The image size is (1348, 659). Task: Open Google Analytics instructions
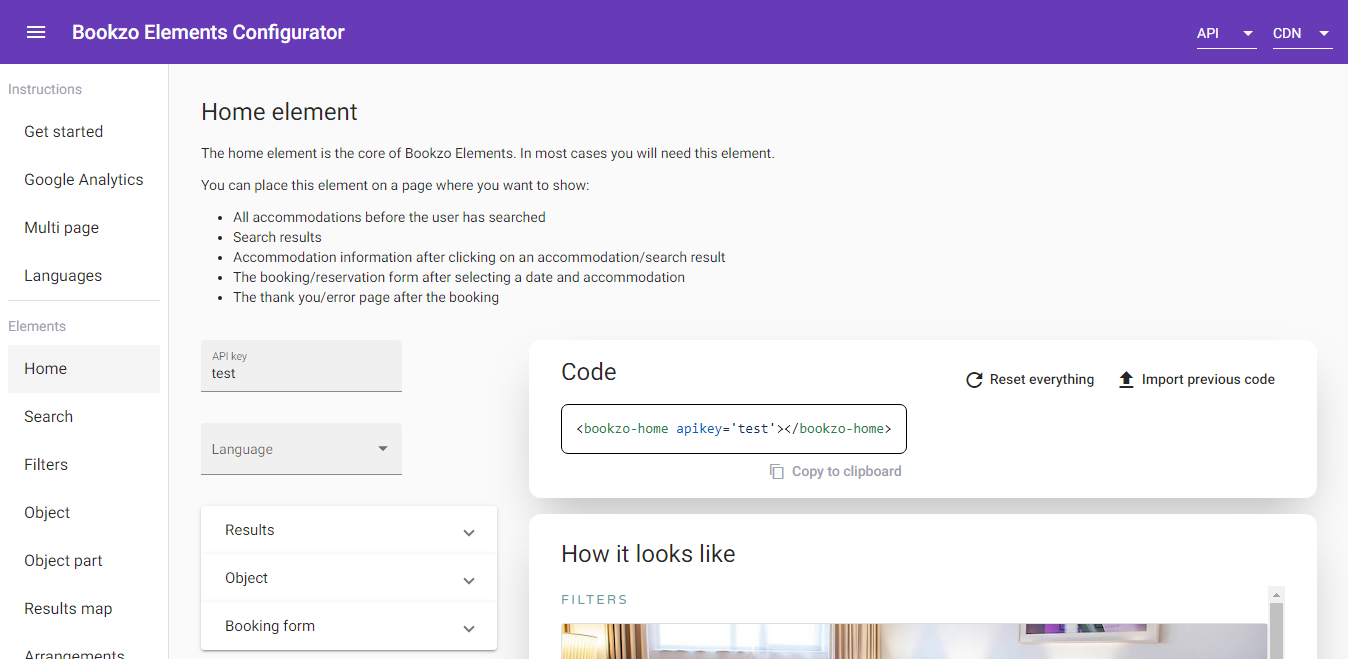(84, 180)
